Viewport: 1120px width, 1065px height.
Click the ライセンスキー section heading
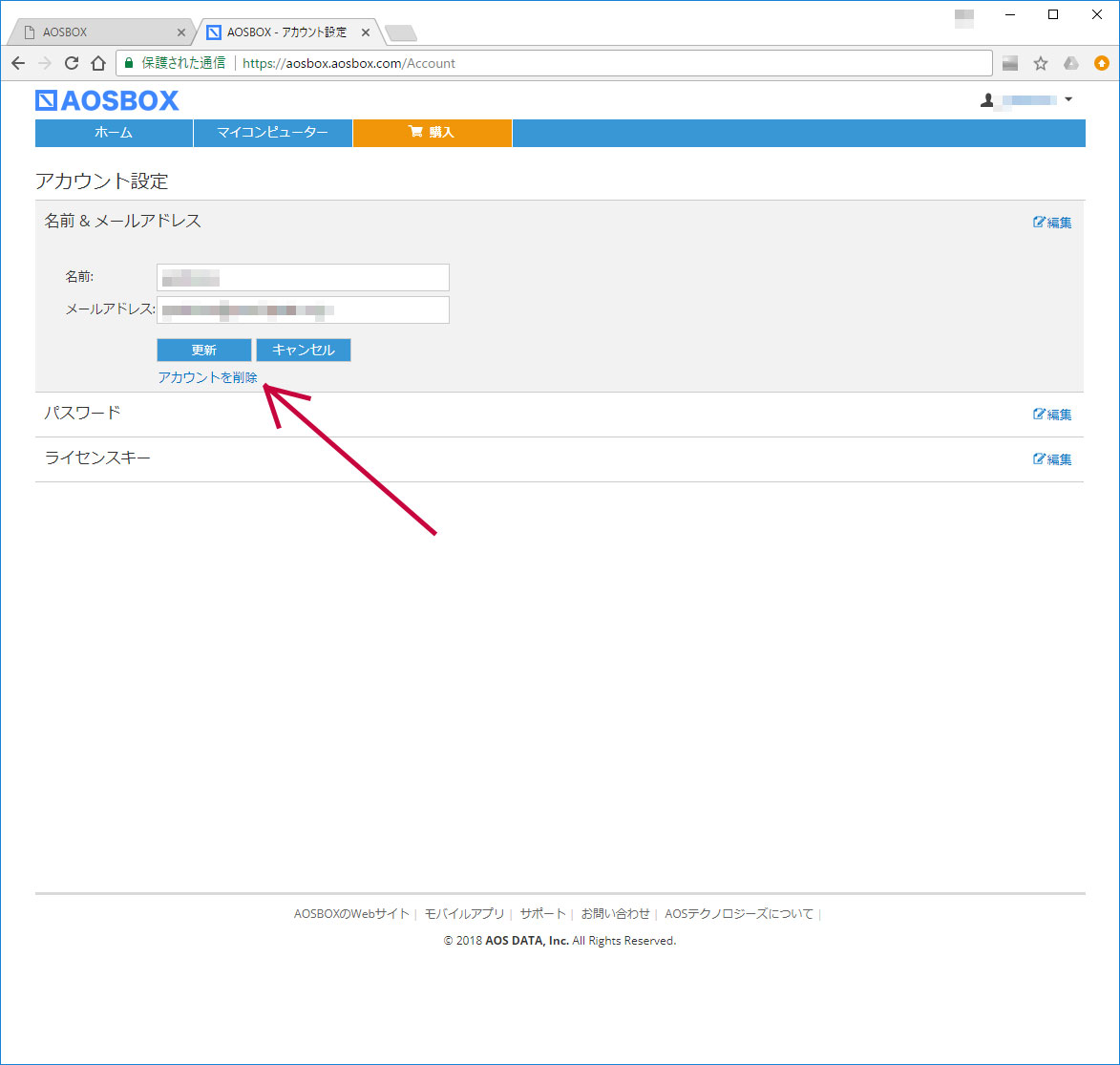[97, 458]
